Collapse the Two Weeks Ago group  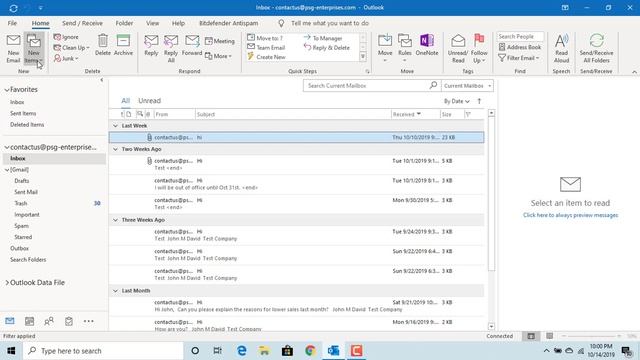click(x=116, y=149)
